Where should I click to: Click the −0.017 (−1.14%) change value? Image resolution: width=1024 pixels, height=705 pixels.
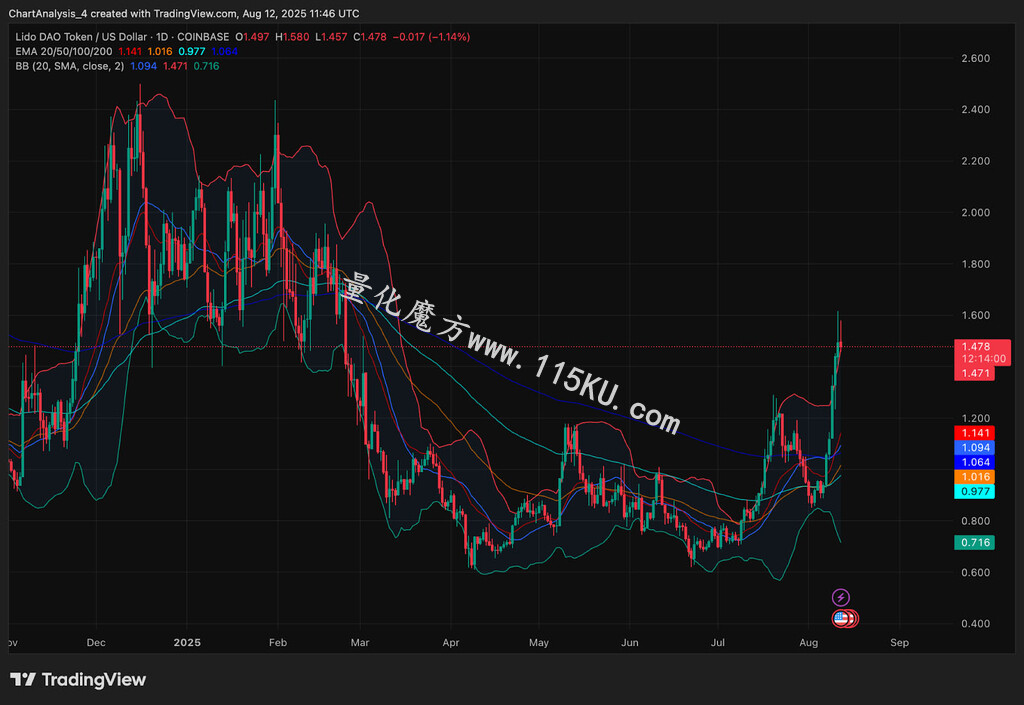[x=431, y=37]
